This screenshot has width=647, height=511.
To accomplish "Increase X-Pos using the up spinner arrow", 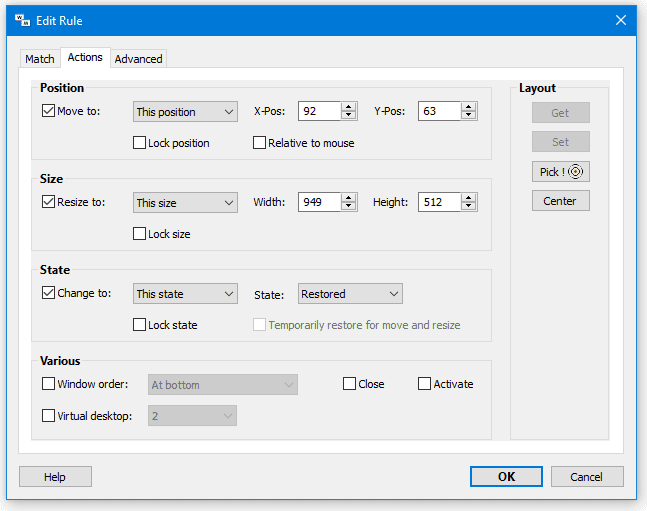I will (x=349, y=107).
